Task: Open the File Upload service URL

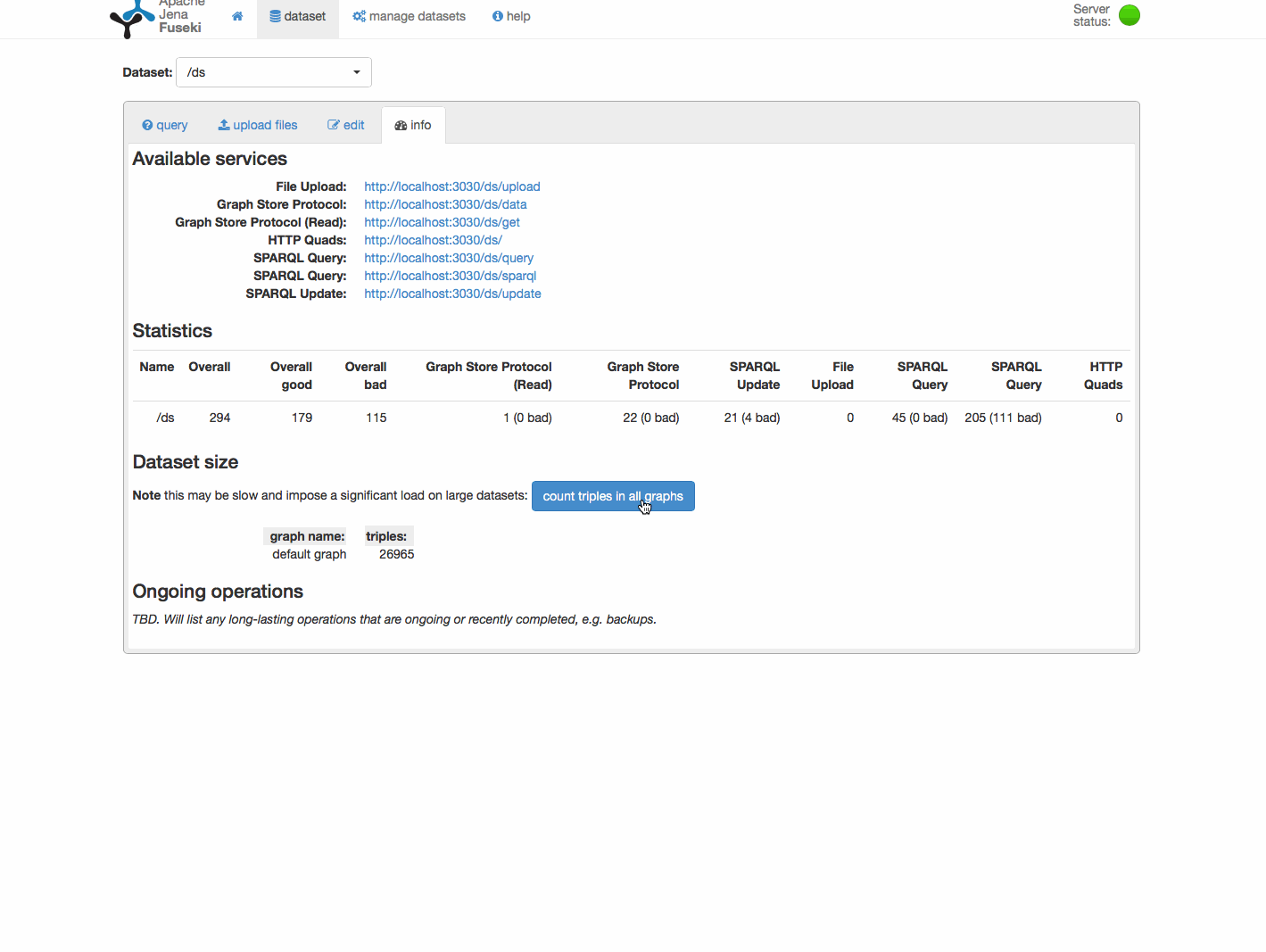Action: click(452, 186)
